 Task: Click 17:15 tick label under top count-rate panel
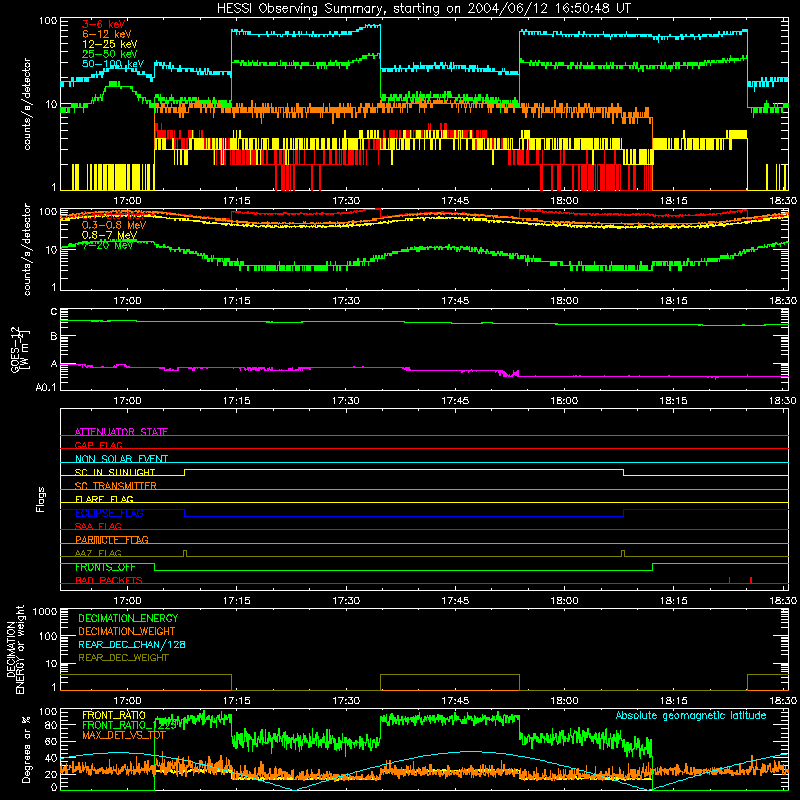[237, 201]
